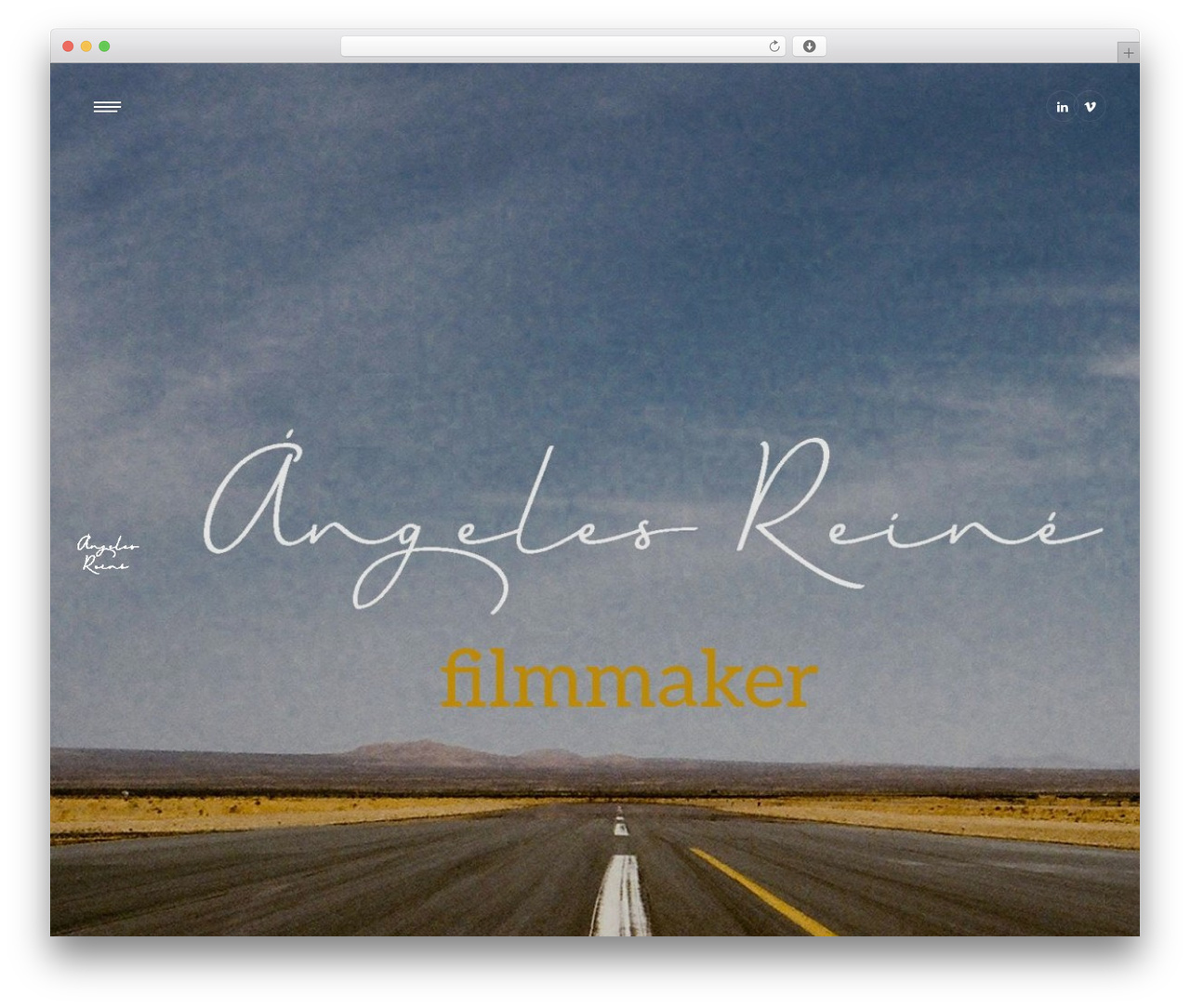This screenshot has height=1008, width=1190.
Task: Click the small Ángeles Reiné signature logo
Action: coord(107,553)
